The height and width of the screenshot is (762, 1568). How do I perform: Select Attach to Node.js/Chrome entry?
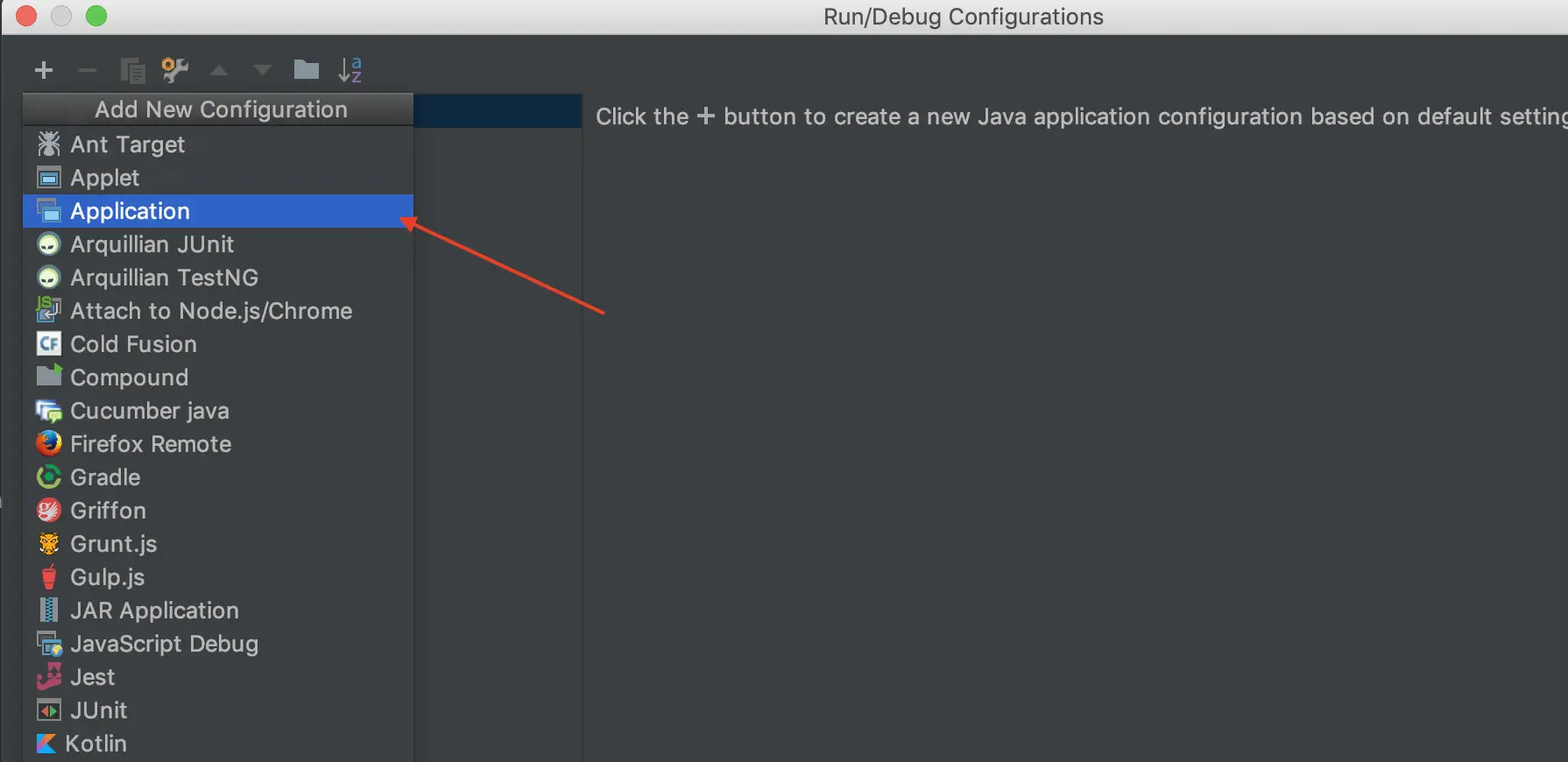218,311
